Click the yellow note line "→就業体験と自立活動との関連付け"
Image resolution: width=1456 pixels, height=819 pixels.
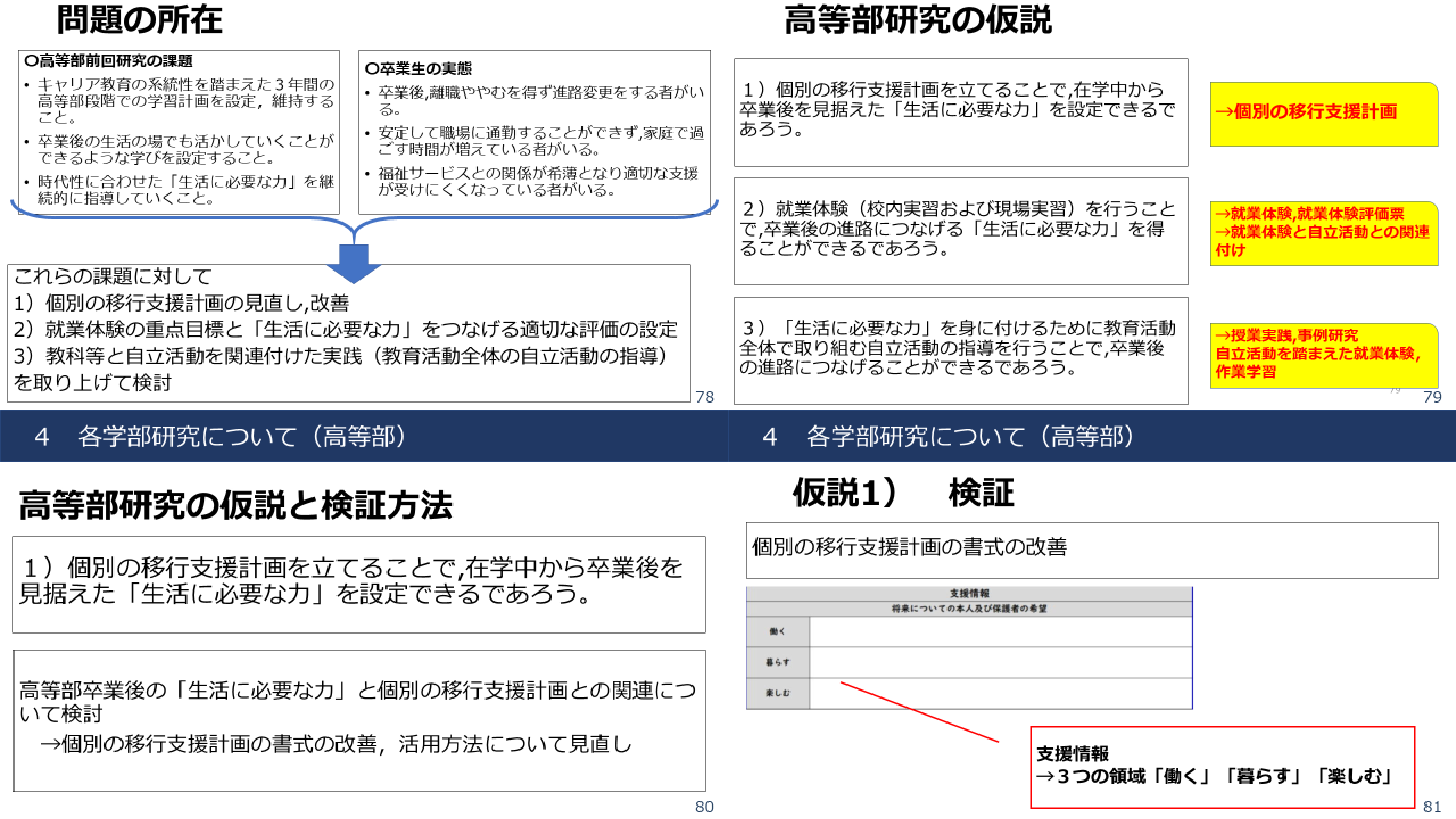(x=1322, y=241)
